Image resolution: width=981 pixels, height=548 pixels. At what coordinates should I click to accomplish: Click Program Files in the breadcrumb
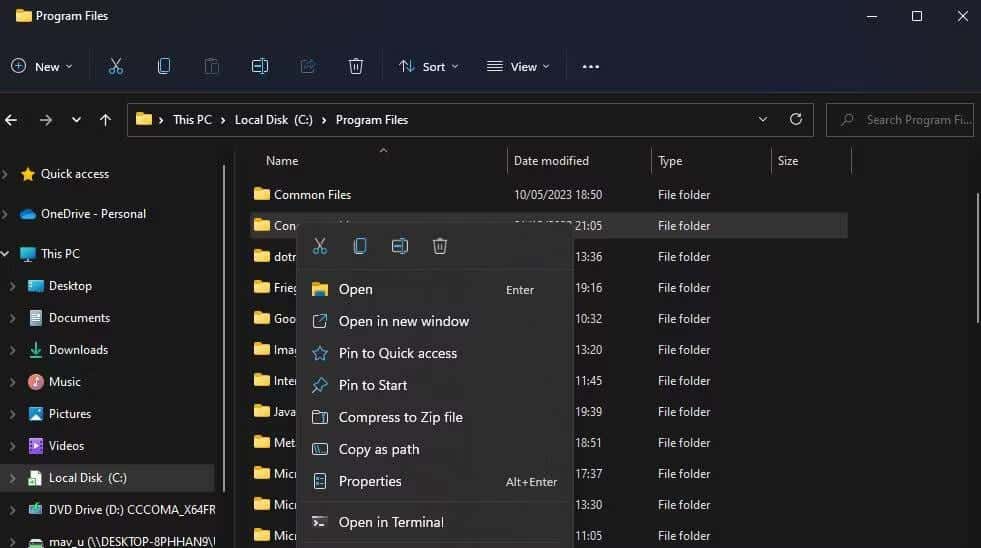[x=372, y=119]
